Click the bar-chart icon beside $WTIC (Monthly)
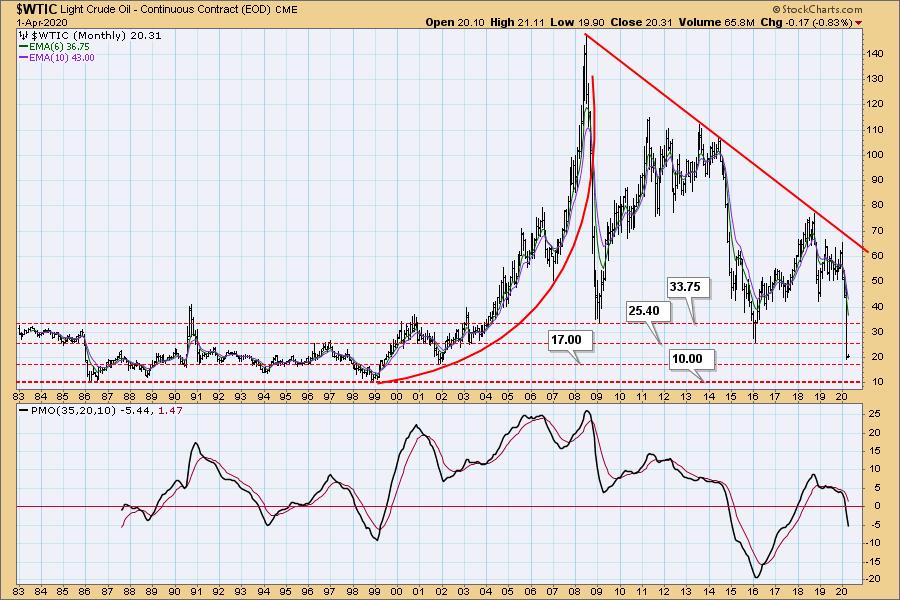 click(x=22, y=36)
